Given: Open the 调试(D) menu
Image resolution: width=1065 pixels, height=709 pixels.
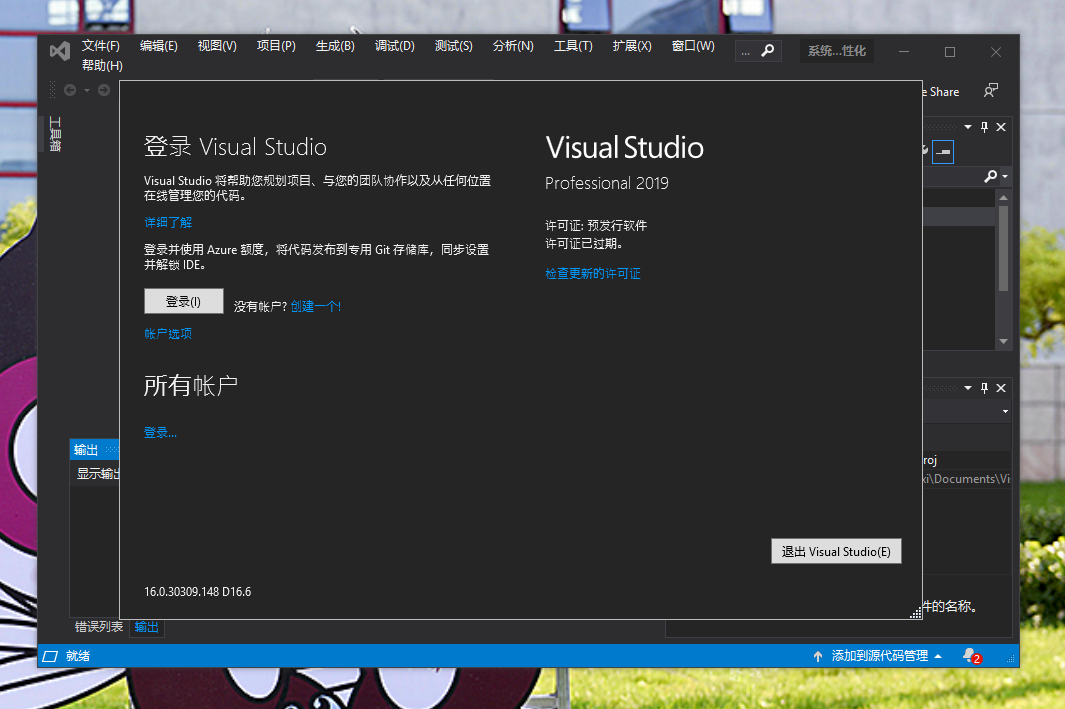Looking at the screenshot, I should point(394,45).
